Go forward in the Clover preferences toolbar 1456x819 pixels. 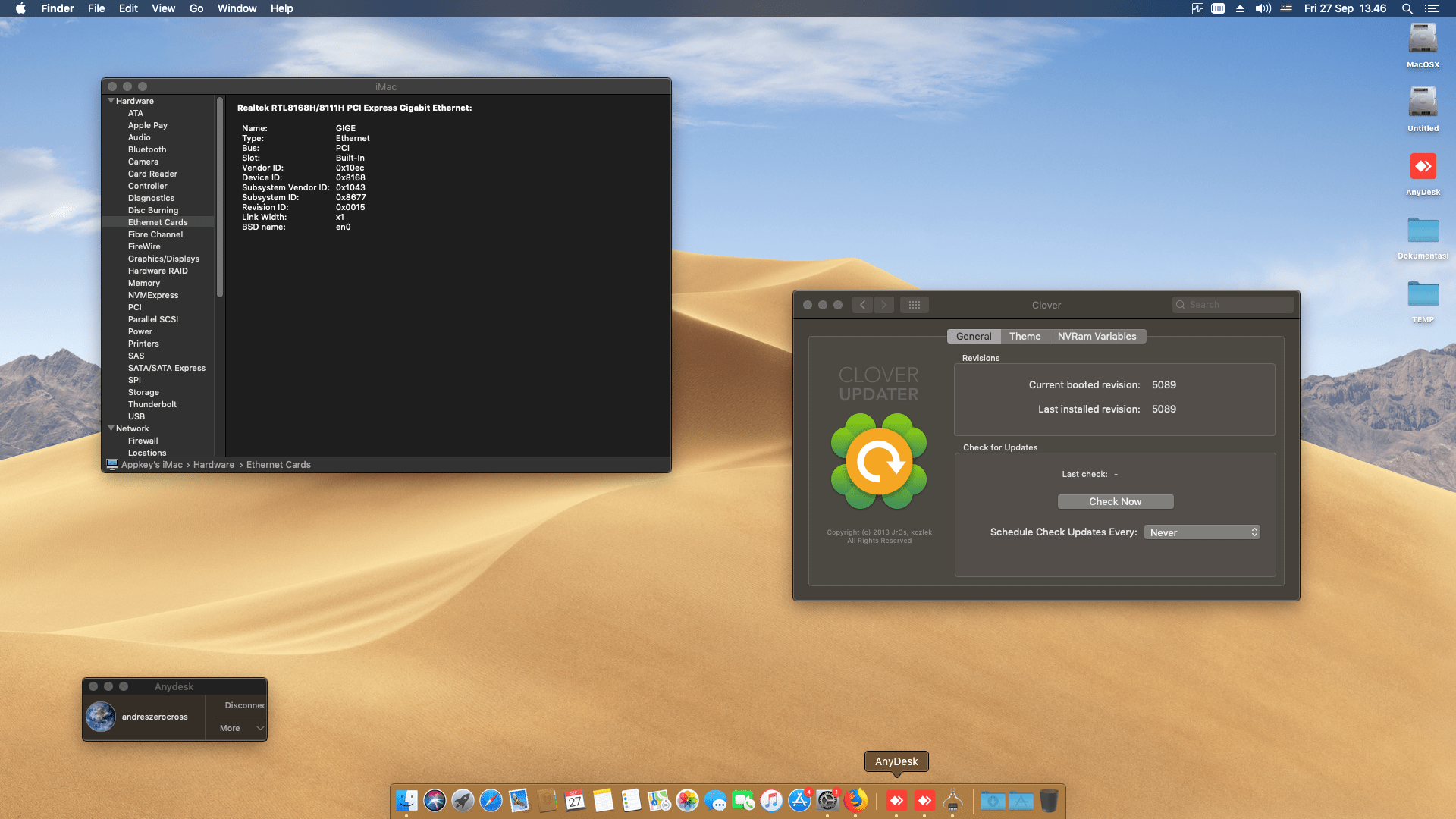[883, 305]
